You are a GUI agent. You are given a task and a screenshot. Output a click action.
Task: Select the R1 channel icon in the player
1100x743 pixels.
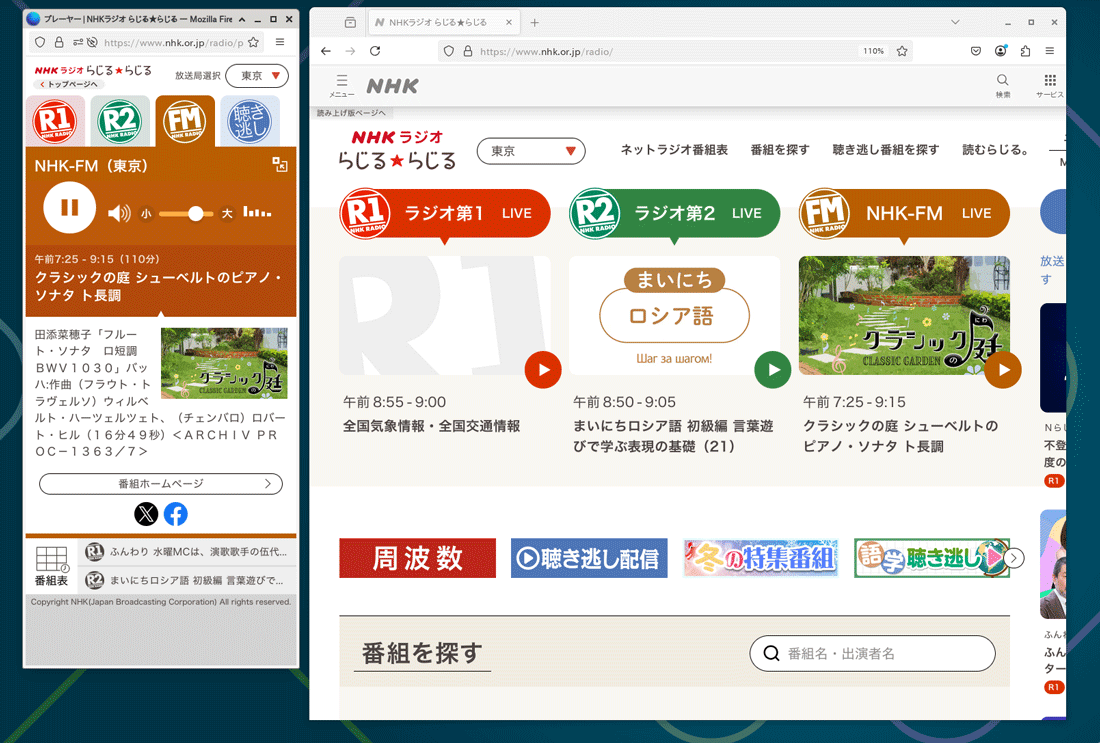point(55,122)
